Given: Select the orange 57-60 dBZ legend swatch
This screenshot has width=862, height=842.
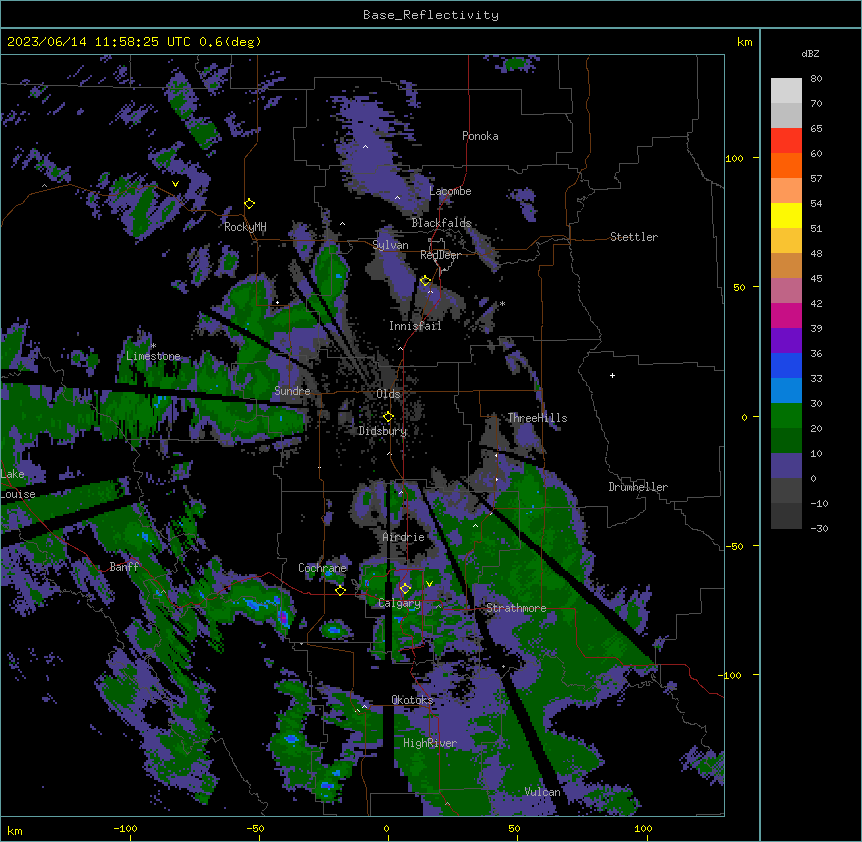Looking at the screenshot, I should tap(786, 165).
